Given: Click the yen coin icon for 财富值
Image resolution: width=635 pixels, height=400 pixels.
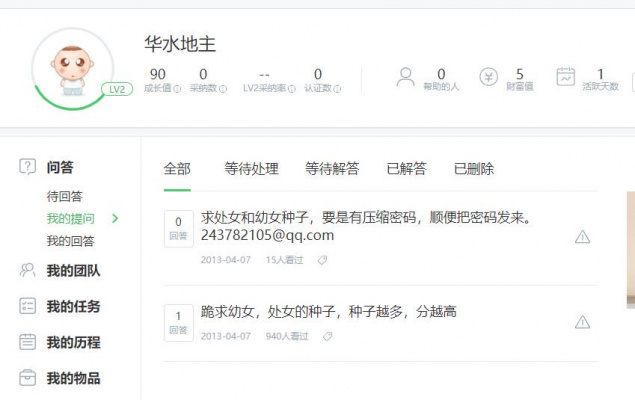Looking at the screenshot, I should 489,77.
